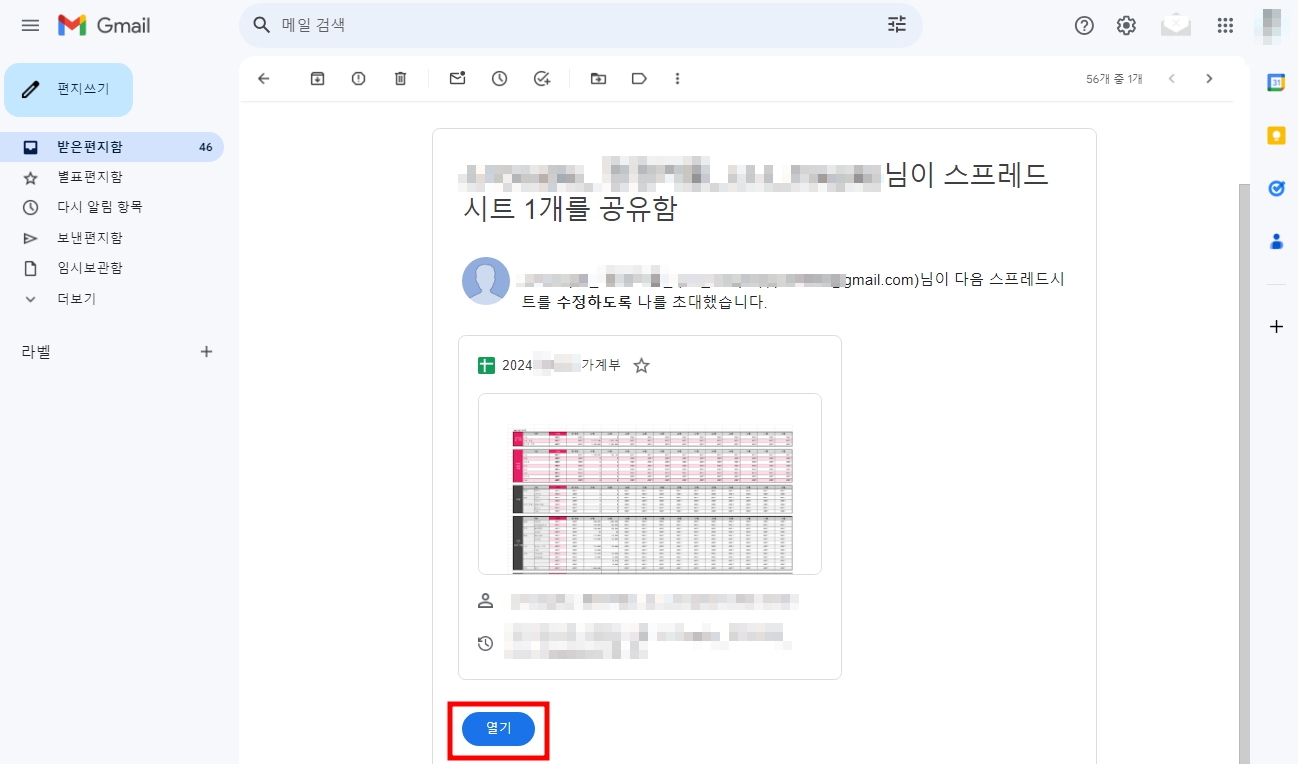Click inbox unread count 46
Screen dimensions: 1298x764
(x=205, y=147)
